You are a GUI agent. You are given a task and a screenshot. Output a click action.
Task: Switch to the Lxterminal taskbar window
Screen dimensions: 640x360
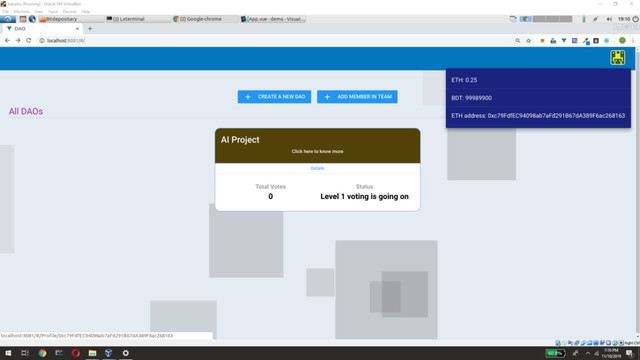[138, 19]
